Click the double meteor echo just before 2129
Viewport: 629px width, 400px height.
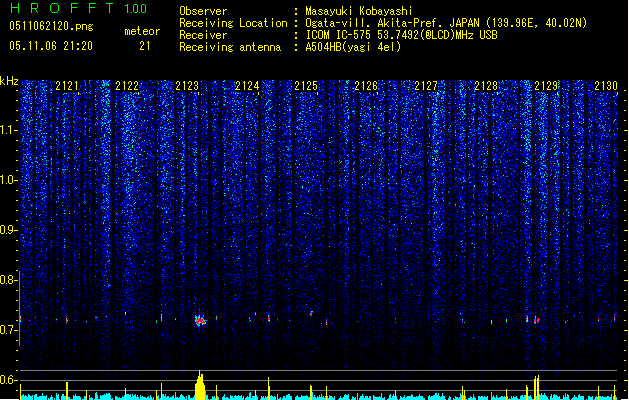tap(536, 320)
